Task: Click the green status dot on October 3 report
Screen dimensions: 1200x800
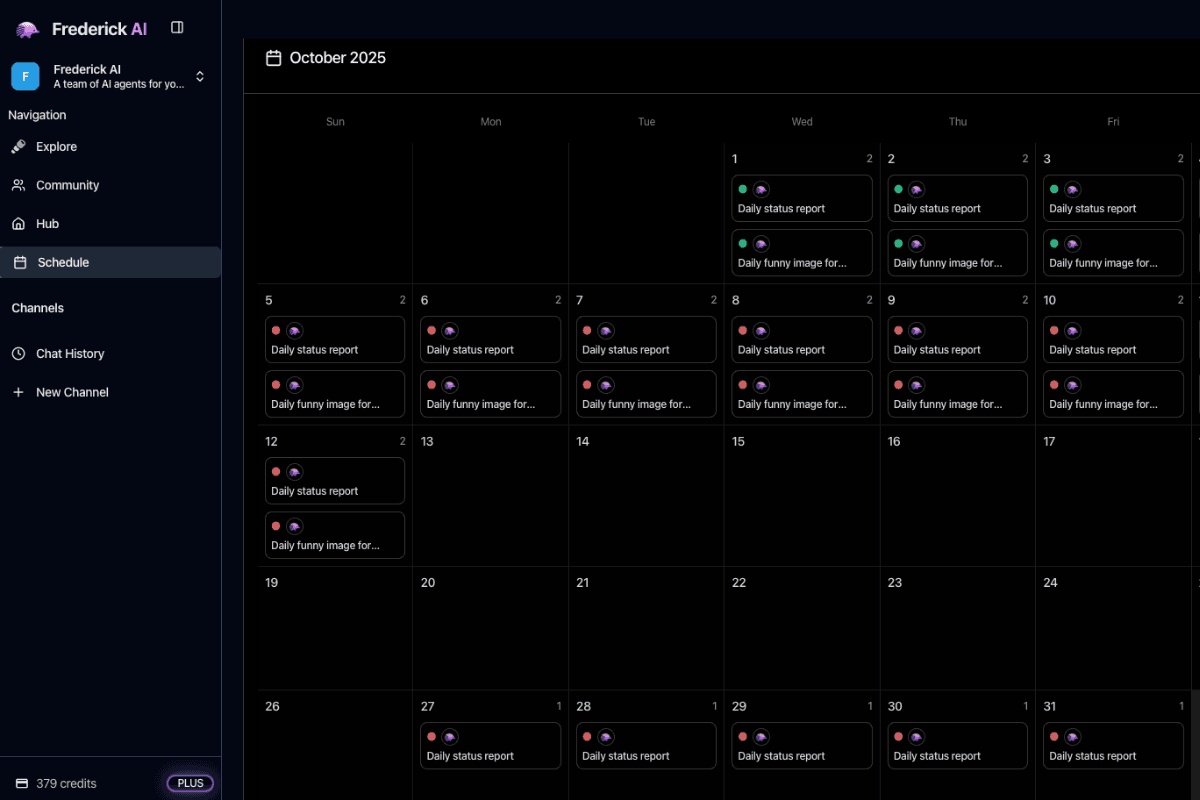Action: coord(1054,189)
